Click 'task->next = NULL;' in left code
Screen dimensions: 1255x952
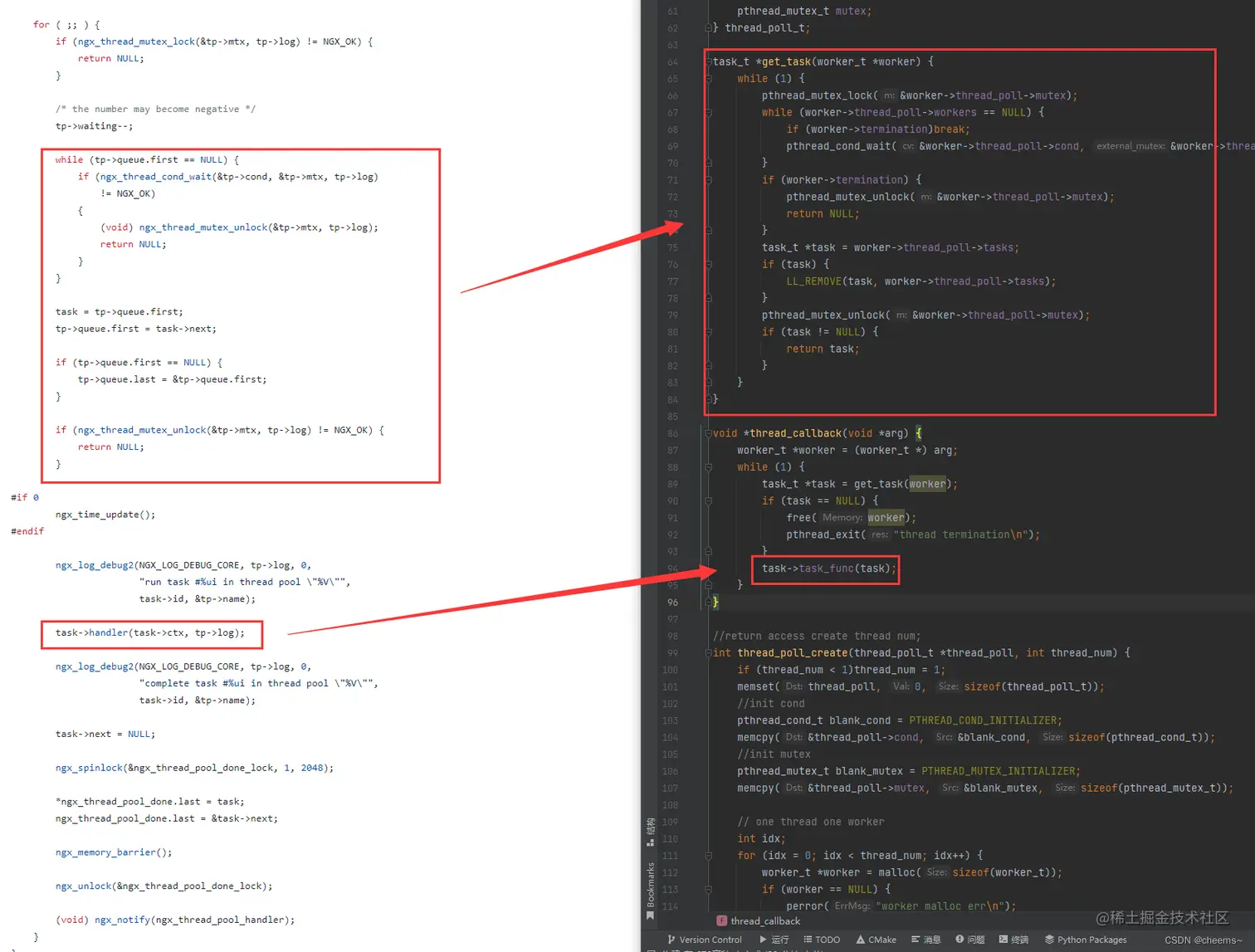point(105,734)
